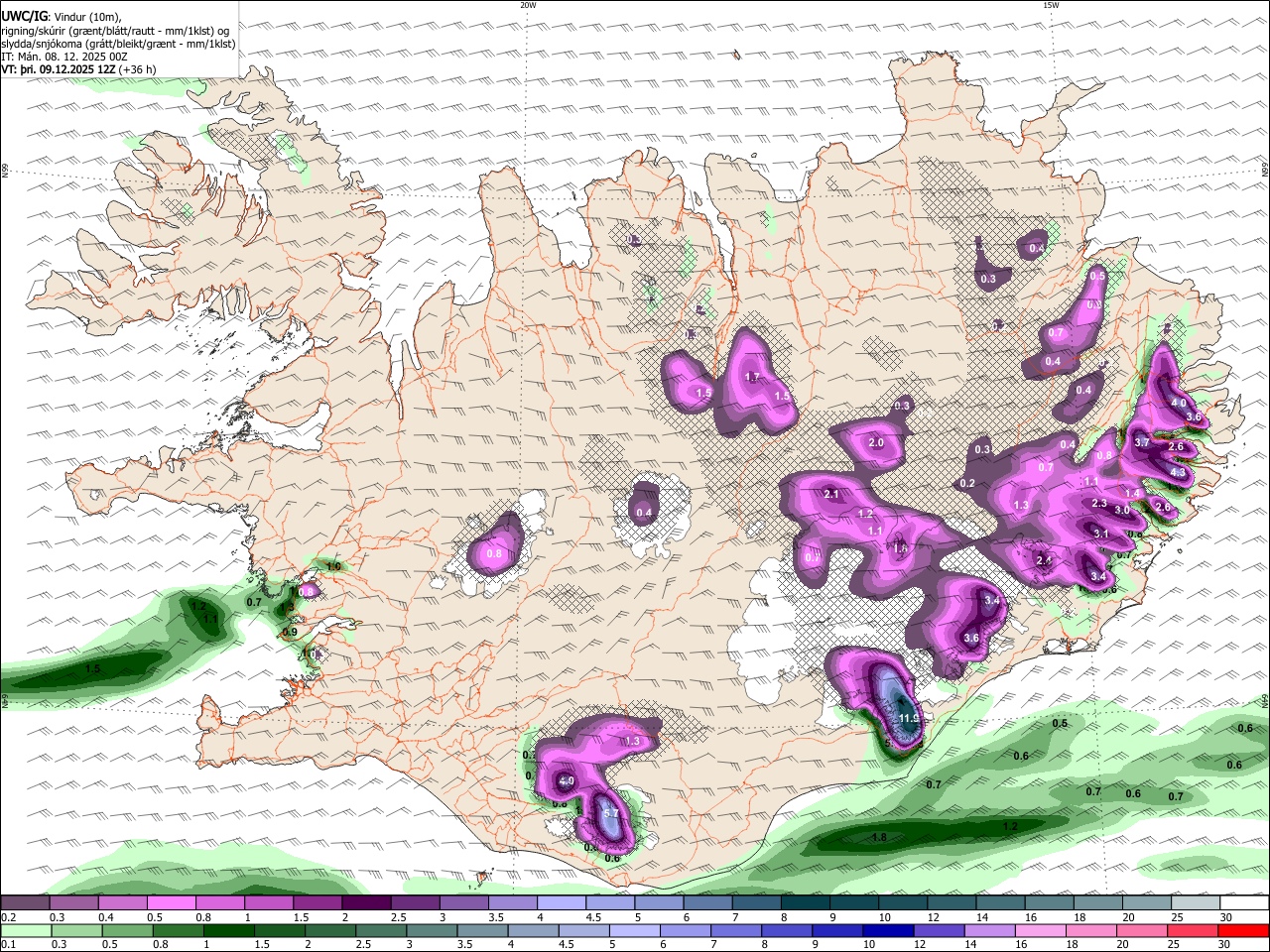The height and width of the screenshot is (952, 1270).
Task: Click the 2.1 snowfall value
Action: click(831, 494)
